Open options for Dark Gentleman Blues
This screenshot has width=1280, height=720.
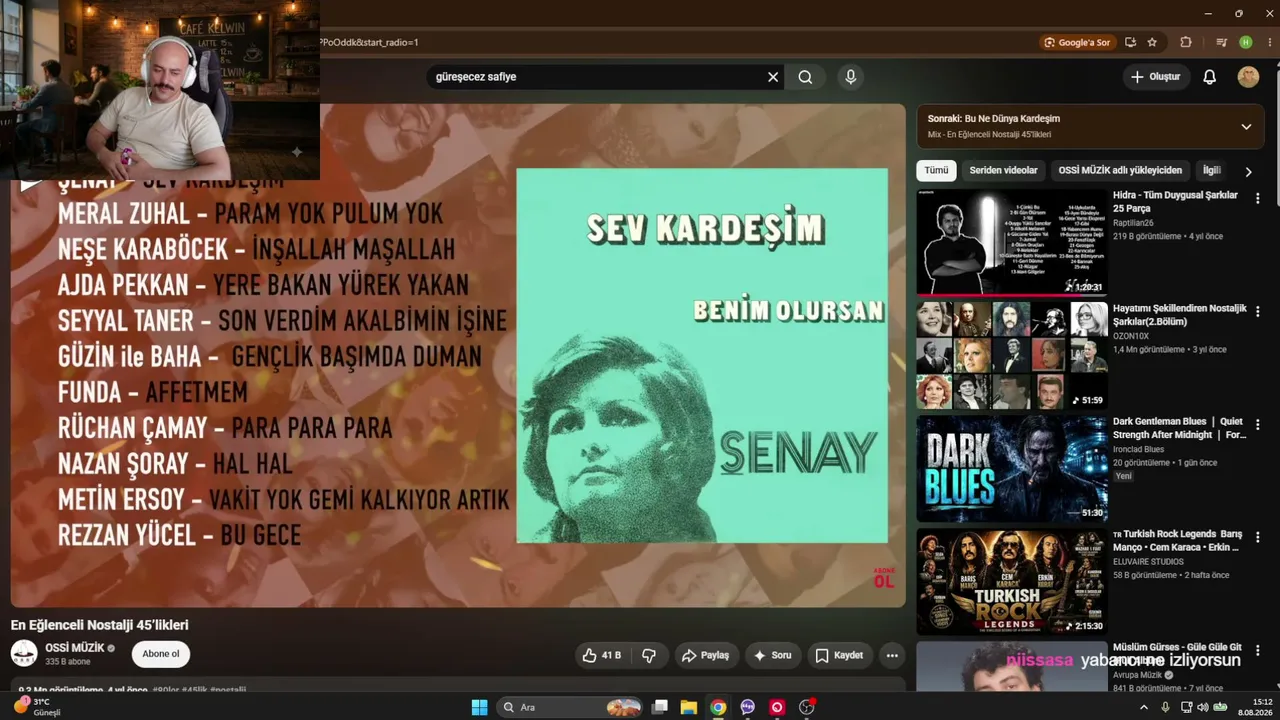coord(1257,424)
